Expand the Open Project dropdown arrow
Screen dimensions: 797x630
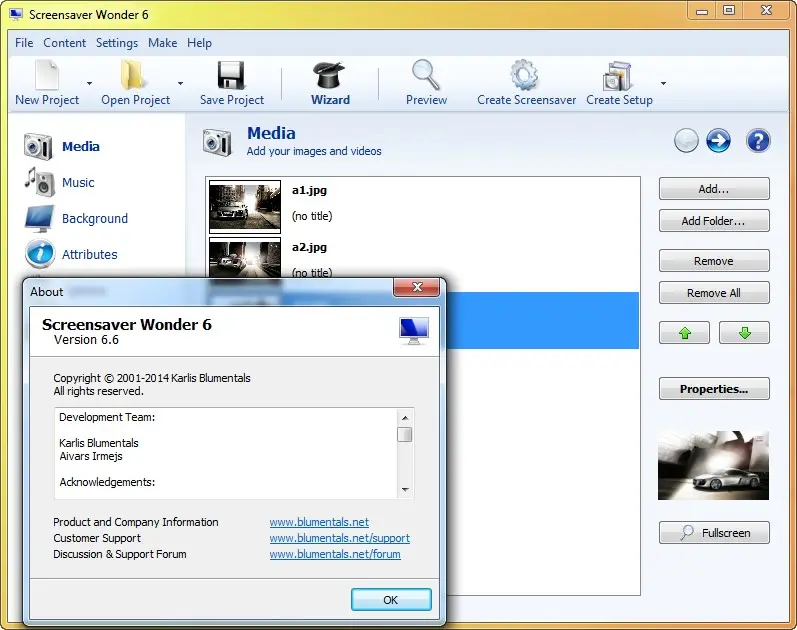[x=180, y=83]
